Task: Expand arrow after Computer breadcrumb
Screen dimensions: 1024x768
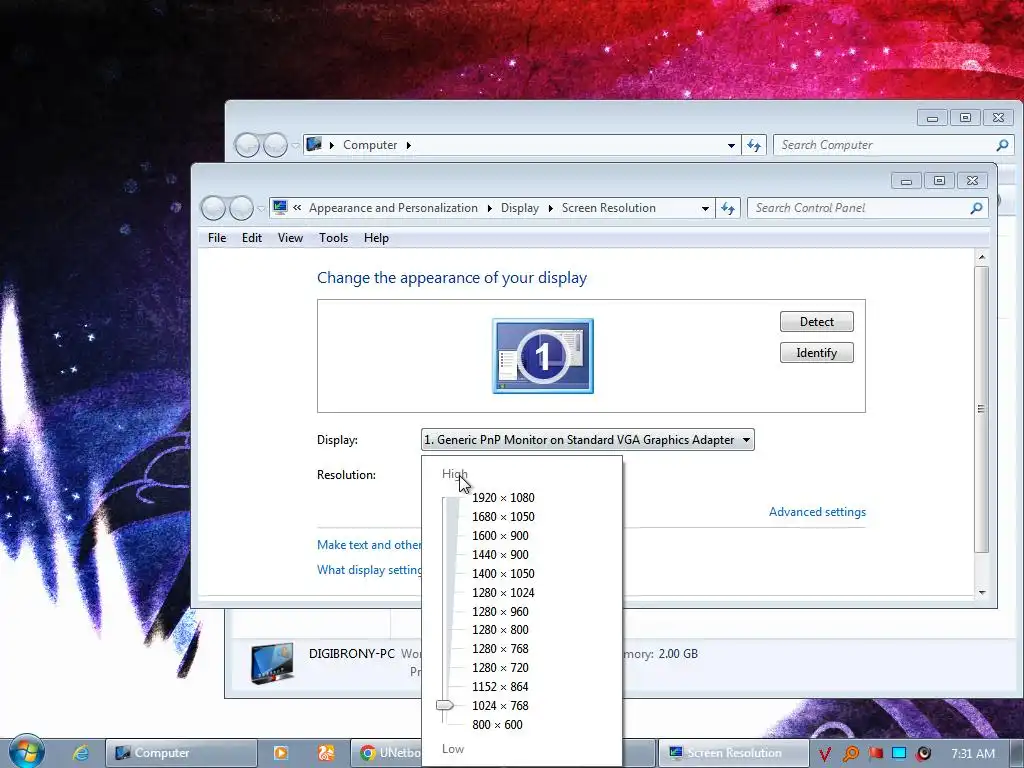Action: (x=409, y=145)
